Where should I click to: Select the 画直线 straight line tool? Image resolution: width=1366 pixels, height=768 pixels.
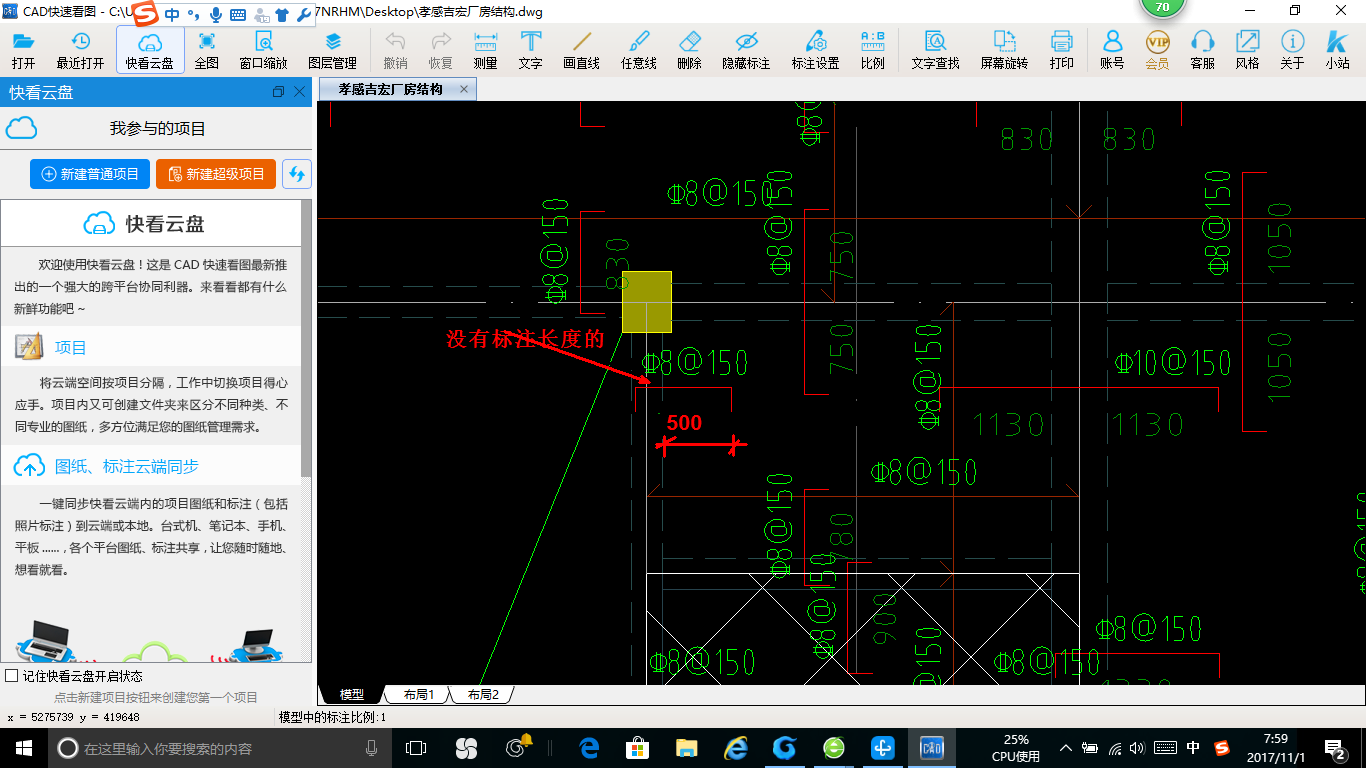click(x=581, y=50)
